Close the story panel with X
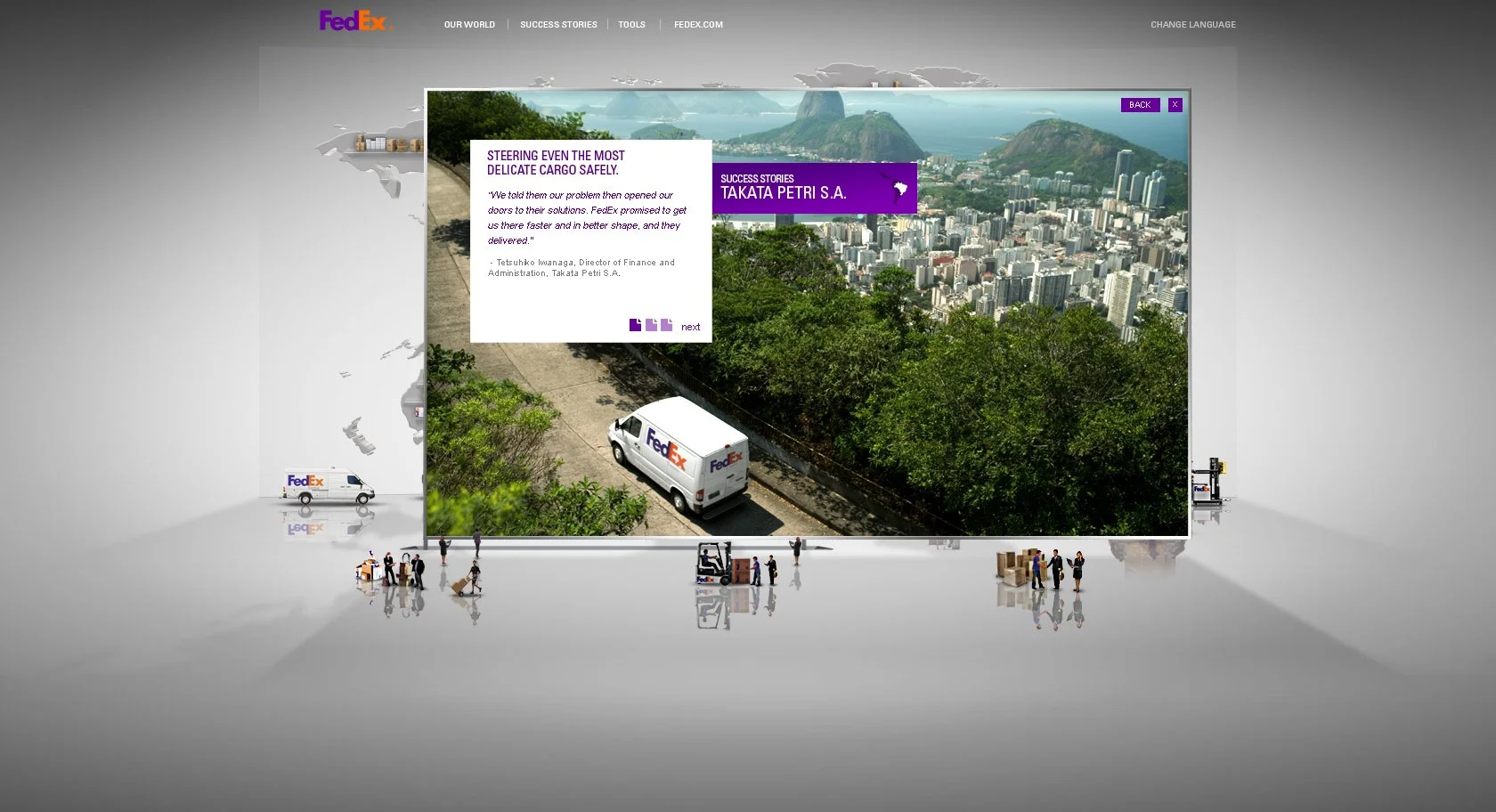 1175,105
